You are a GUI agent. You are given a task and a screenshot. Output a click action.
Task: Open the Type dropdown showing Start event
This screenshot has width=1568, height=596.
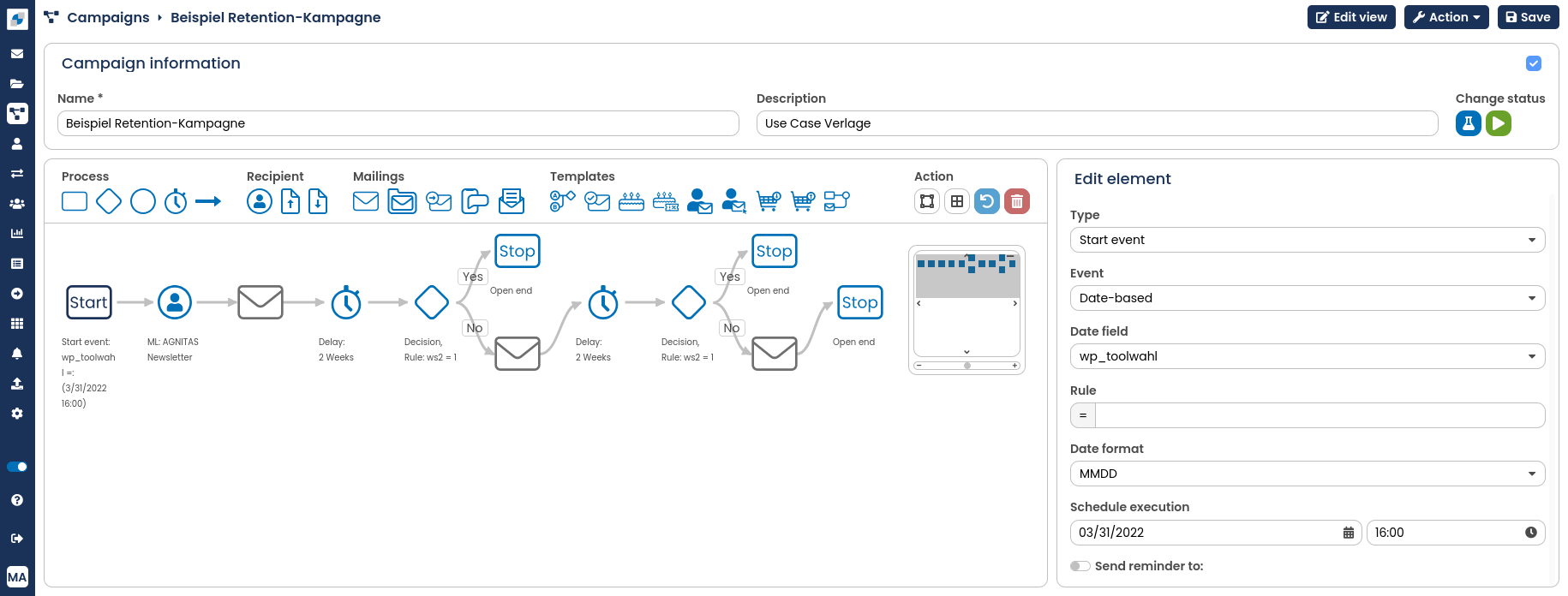1308,240
